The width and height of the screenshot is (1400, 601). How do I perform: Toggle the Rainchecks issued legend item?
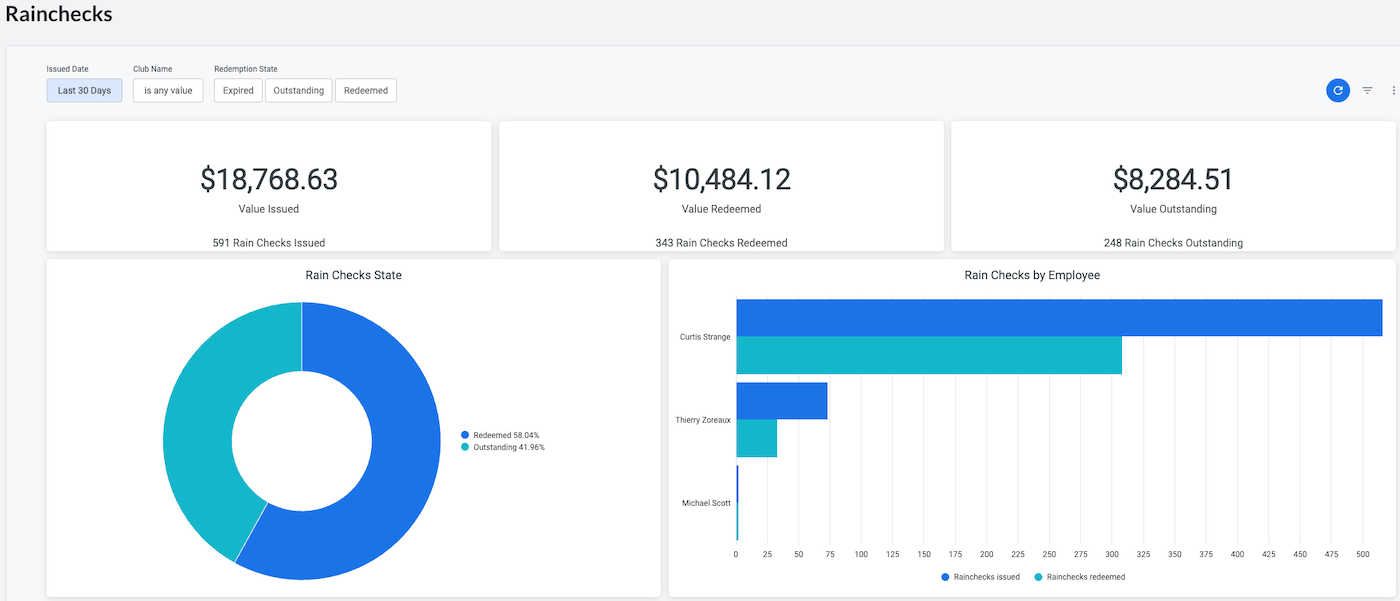(980, 577)
